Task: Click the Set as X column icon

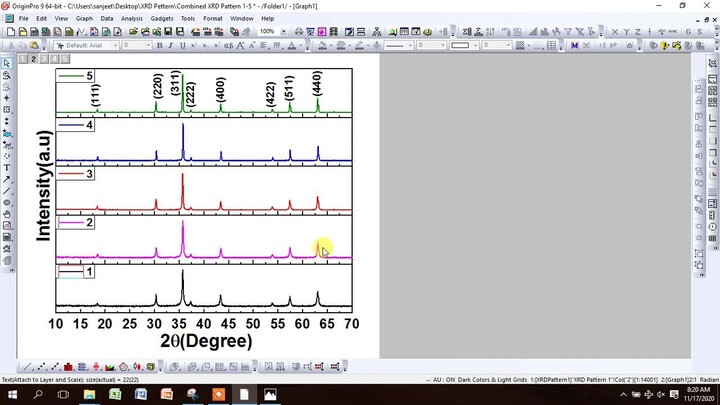Action: click(615, 32)
